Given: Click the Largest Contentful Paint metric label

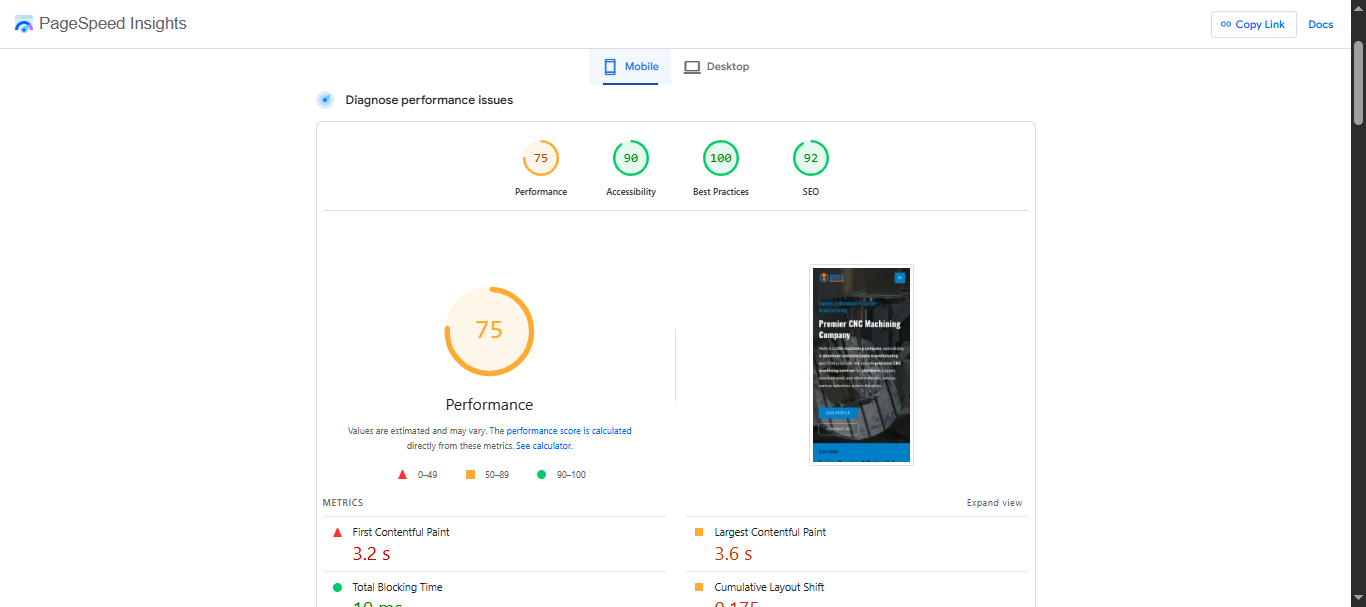Looking at the screenshot, I should [x=770, y=532].
